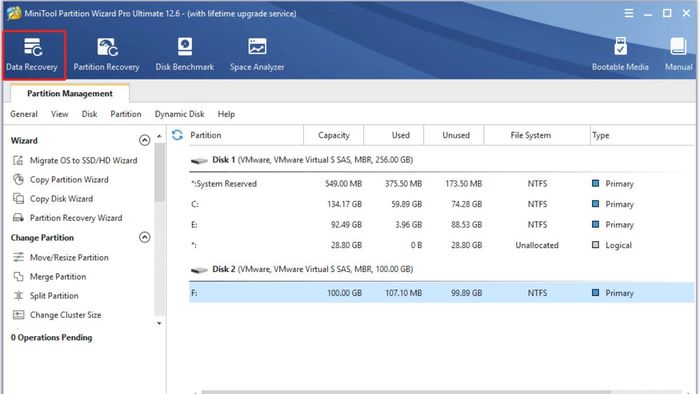Click the 107.10 MB used value
Viewport: 700px width, 394px height.
coord(403,293)
